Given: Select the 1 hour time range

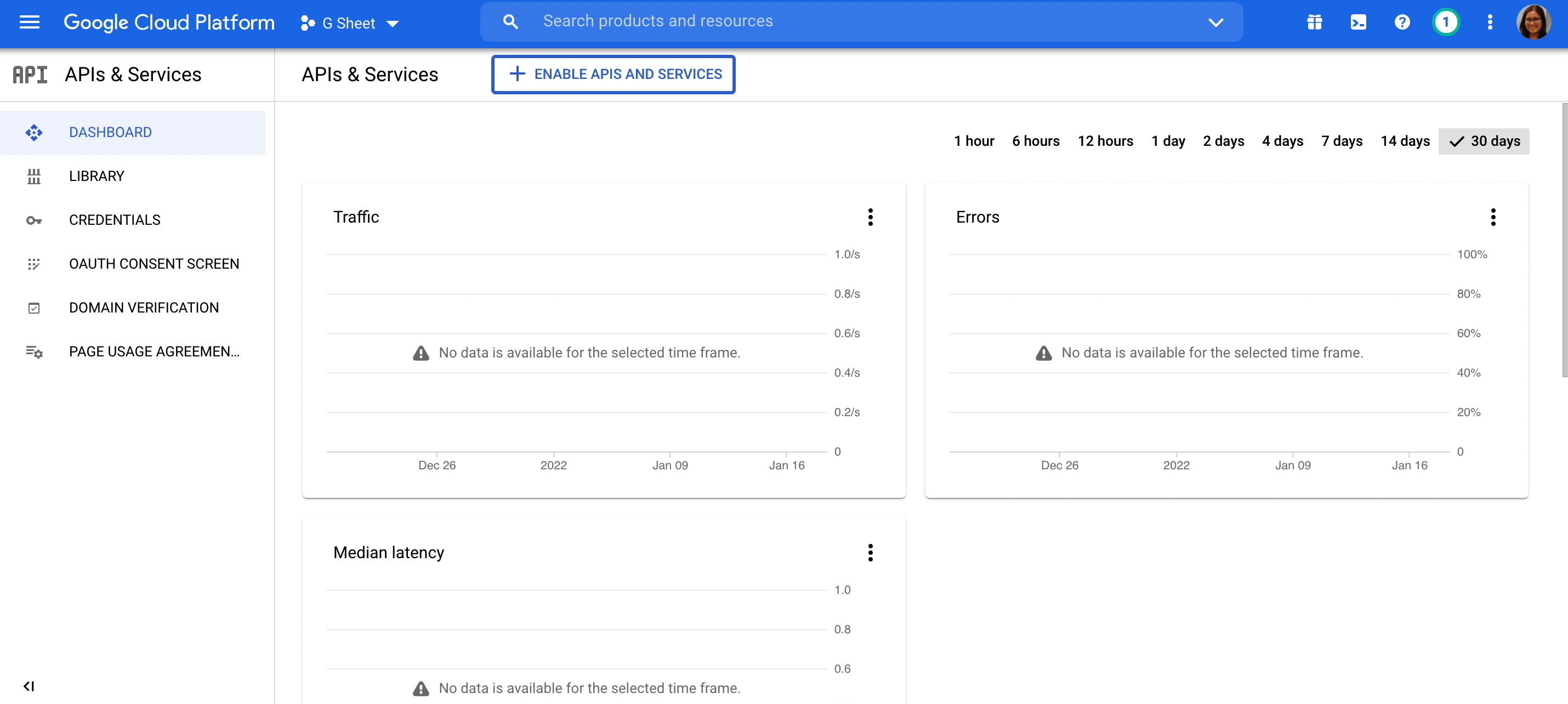Looking at the screenshot, I should pyautogui.click(x=973, y=141).
